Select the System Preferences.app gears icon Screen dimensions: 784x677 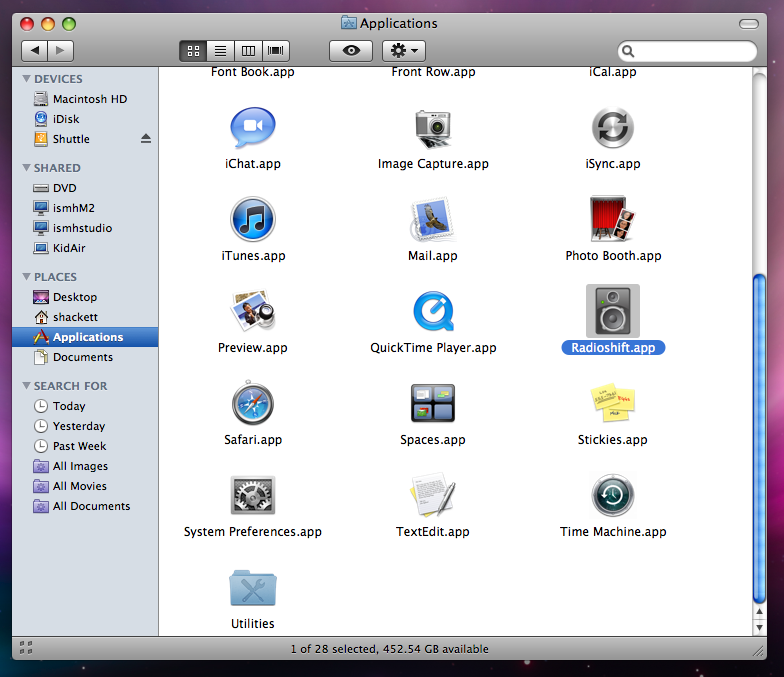tap(252, 495)
